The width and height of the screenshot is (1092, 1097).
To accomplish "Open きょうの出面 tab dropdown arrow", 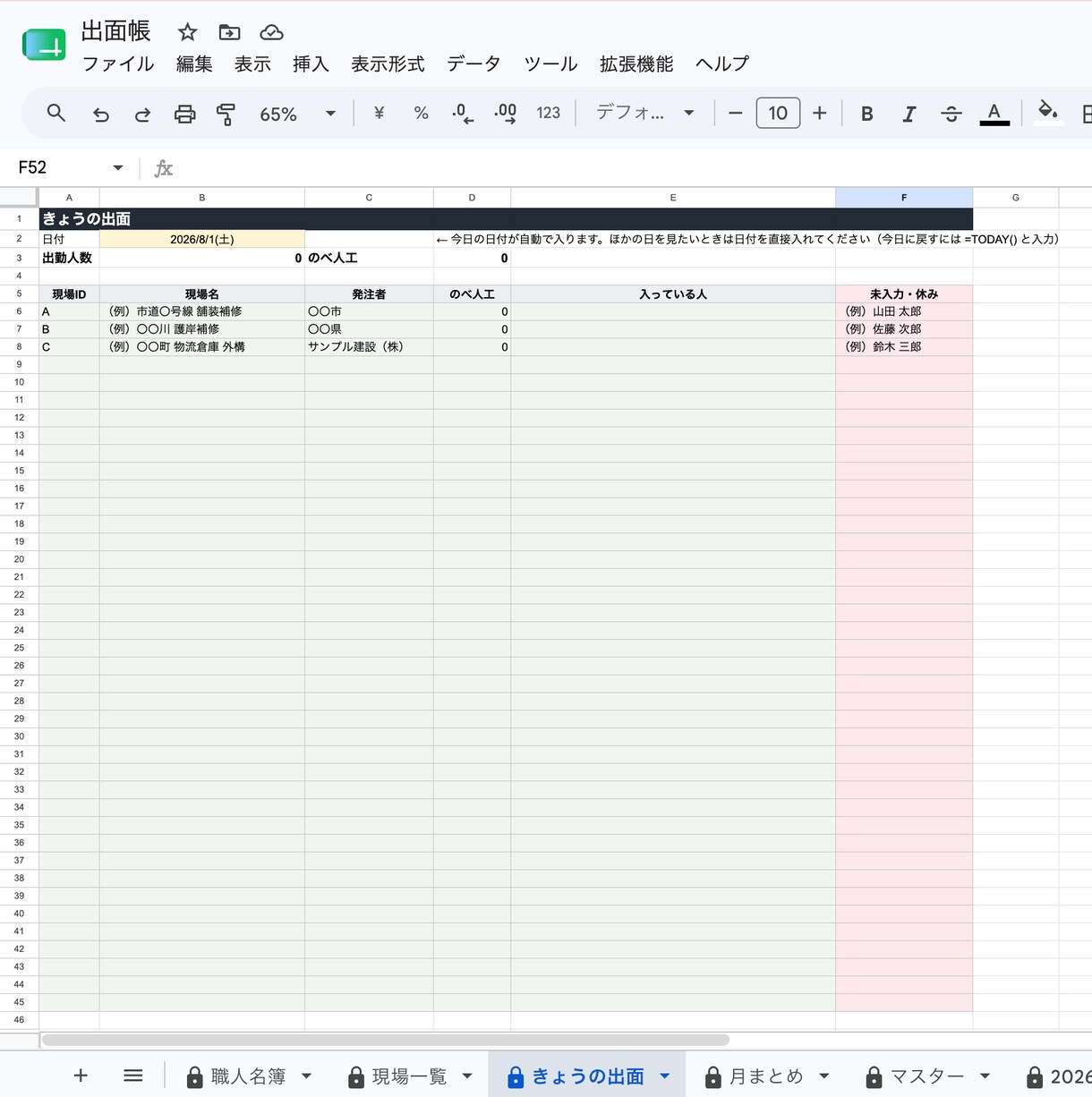I will [x=664, y=1076].
